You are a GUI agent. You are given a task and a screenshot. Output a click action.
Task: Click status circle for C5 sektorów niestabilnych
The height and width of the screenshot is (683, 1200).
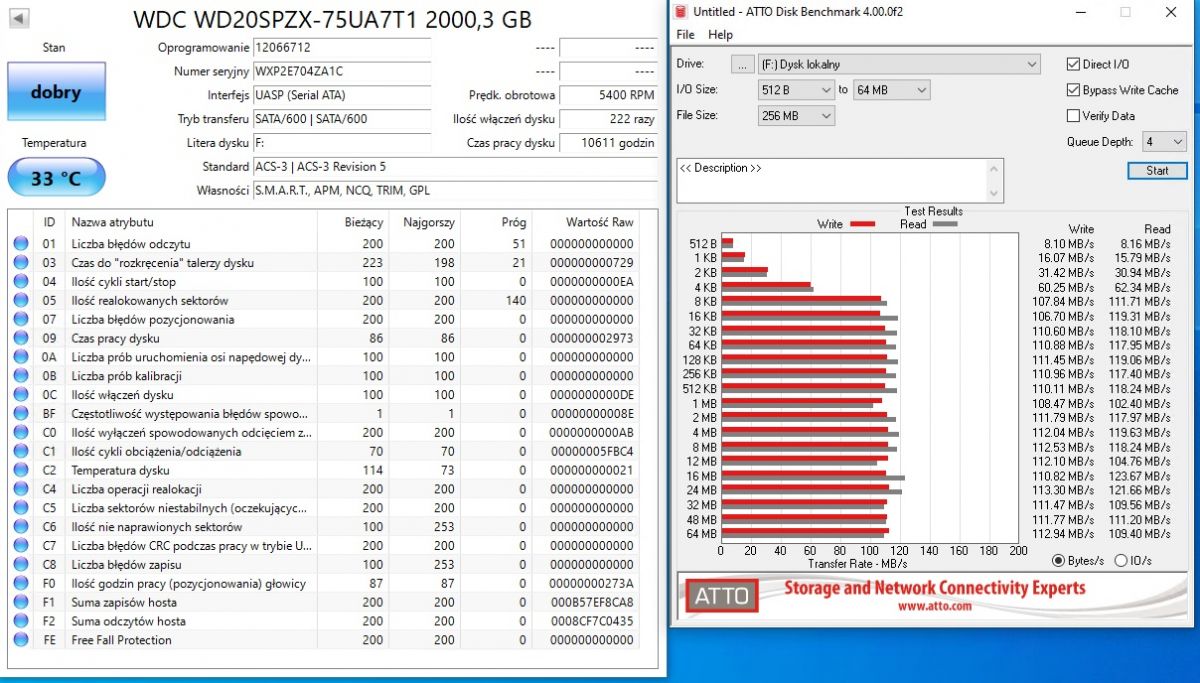tap(21, 508)
